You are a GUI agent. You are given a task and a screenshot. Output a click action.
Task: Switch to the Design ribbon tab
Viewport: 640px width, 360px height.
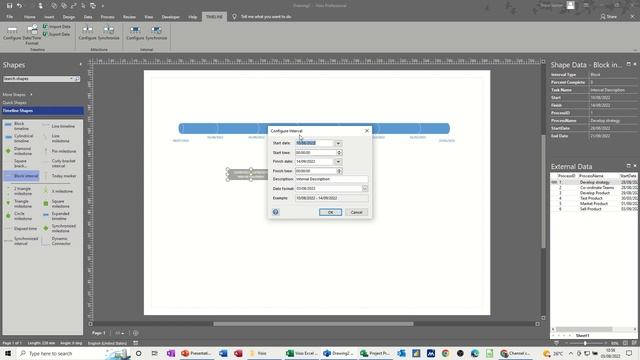(69, 17)
